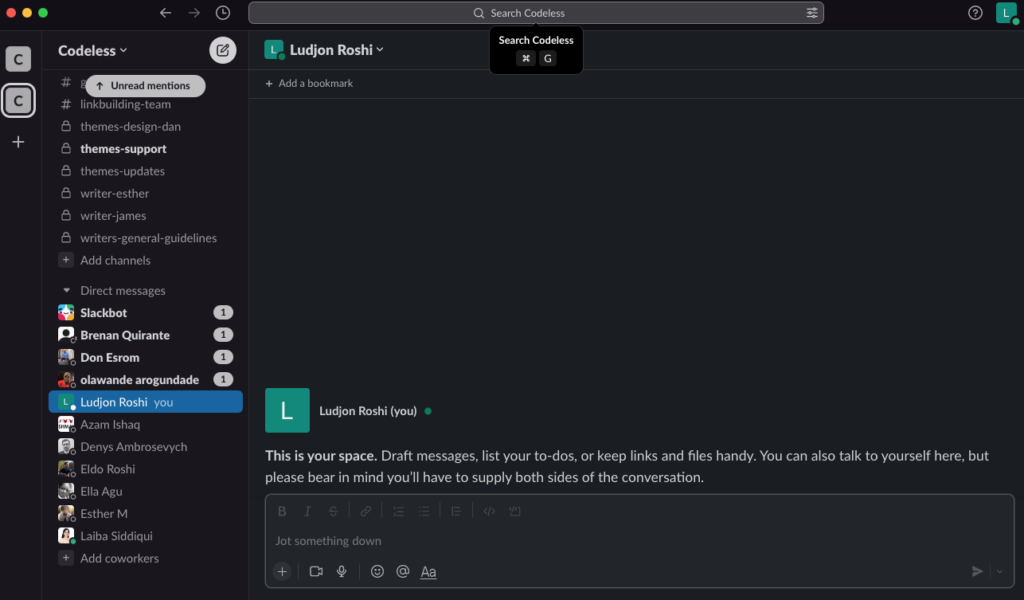The width and height of the screenshot is (1024, 600).
Task: Open the Codeless workspace menu
Action: (93, 51)
